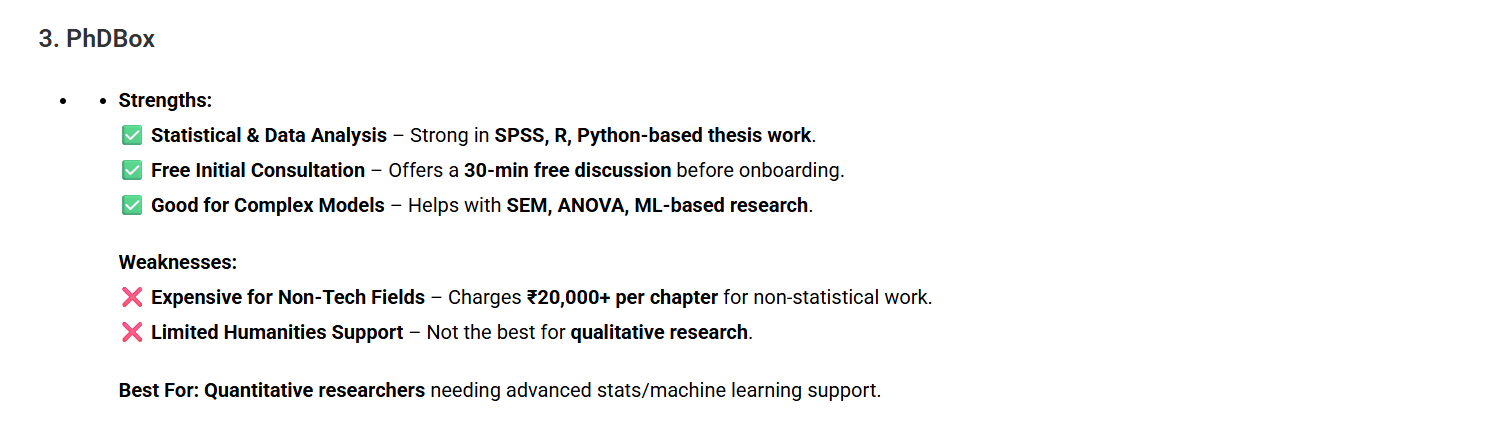Click the red cross beside Expensive for Non-Tech Fields
This screenshot has height=438, width=1494.
click(x=131, y=297)
